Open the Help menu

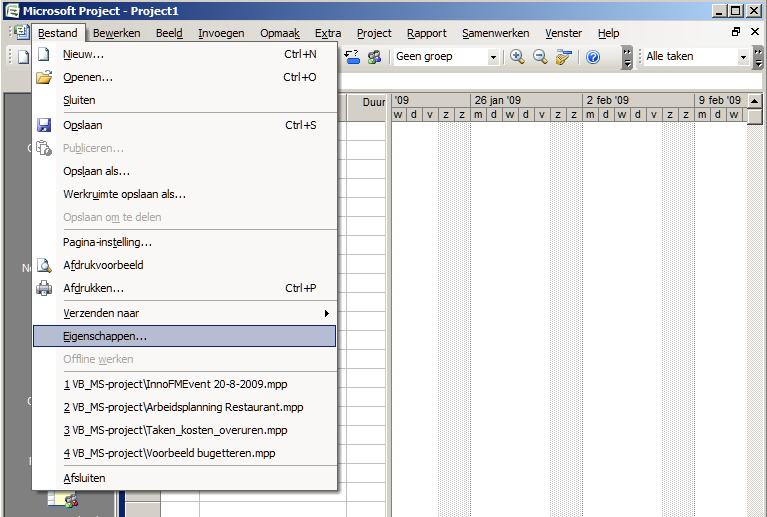[x=609, y=33]
